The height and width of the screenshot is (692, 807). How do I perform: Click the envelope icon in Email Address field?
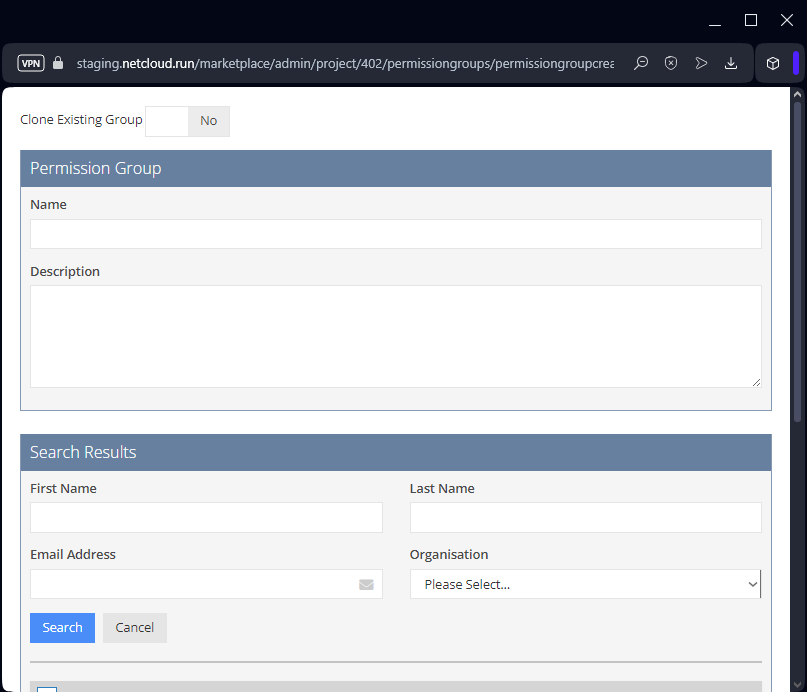click(x=366, y=585)
